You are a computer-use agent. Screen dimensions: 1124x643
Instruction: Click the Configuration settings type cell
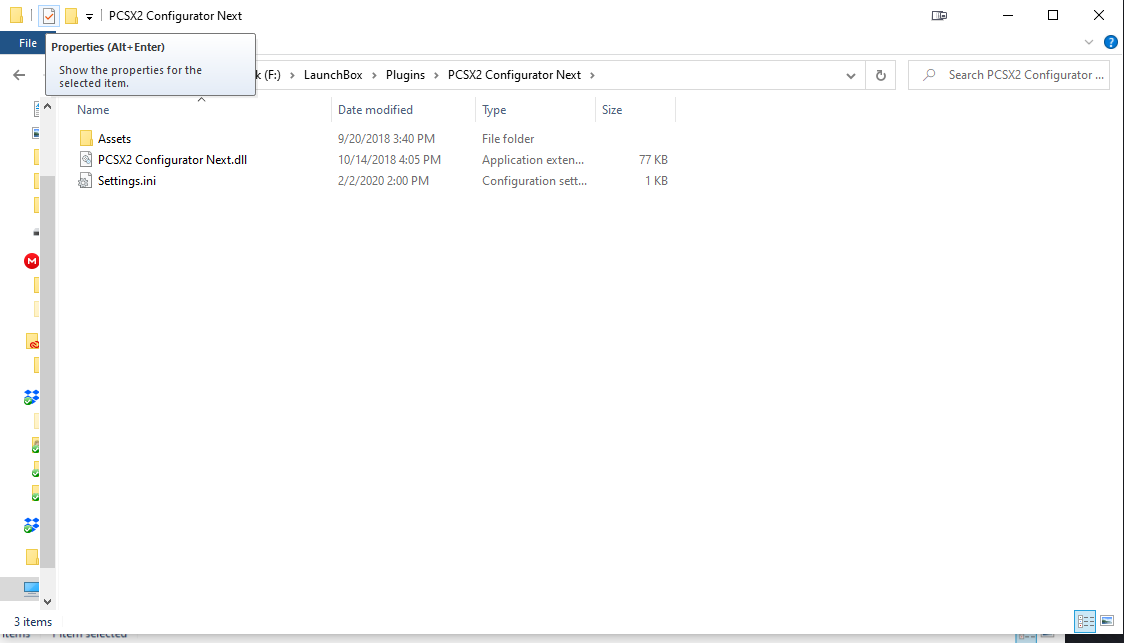click(534, 181)
